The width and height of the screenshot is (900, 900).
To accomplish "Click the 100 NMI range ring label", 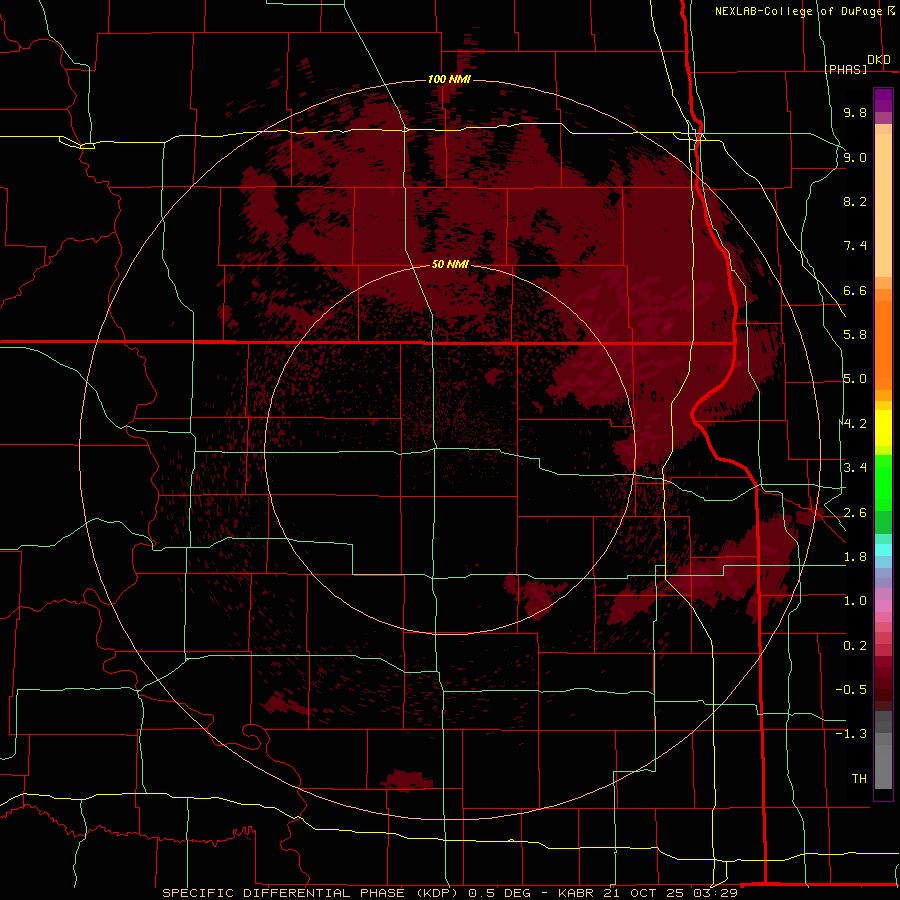I will tap(449, 79).
